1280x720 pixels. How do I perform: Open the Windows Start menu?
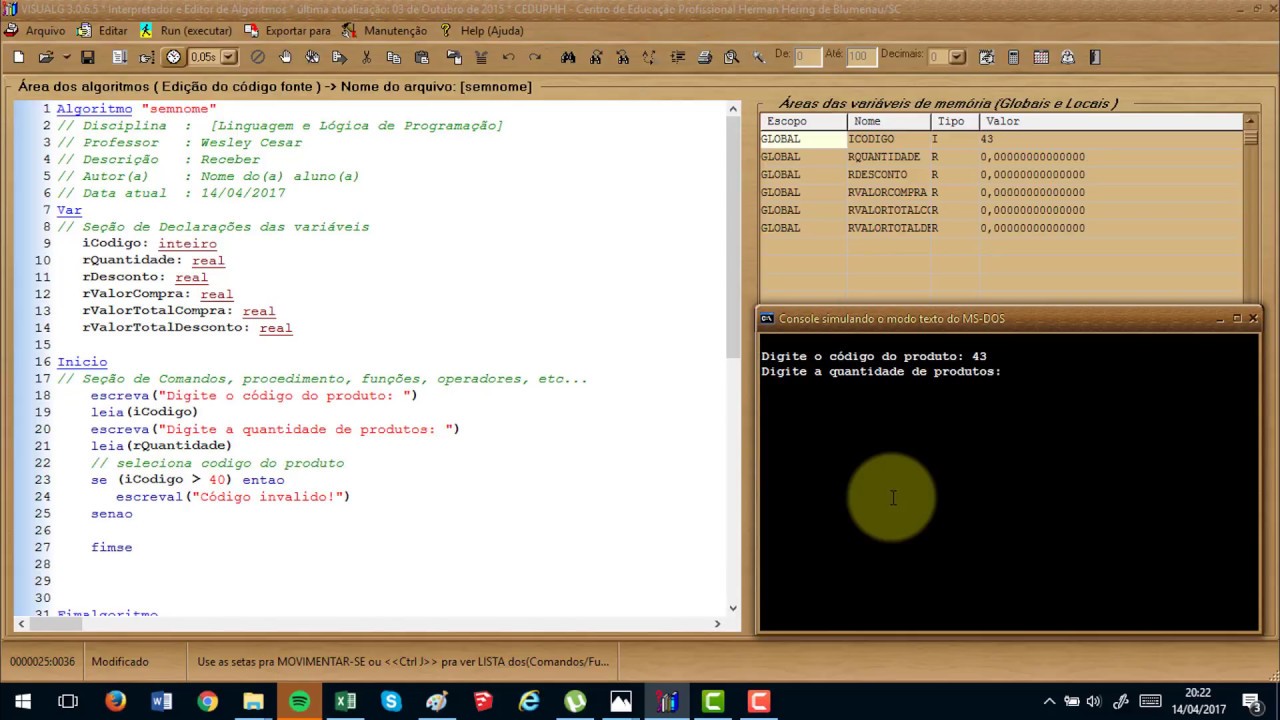click(x=22, y=701)
